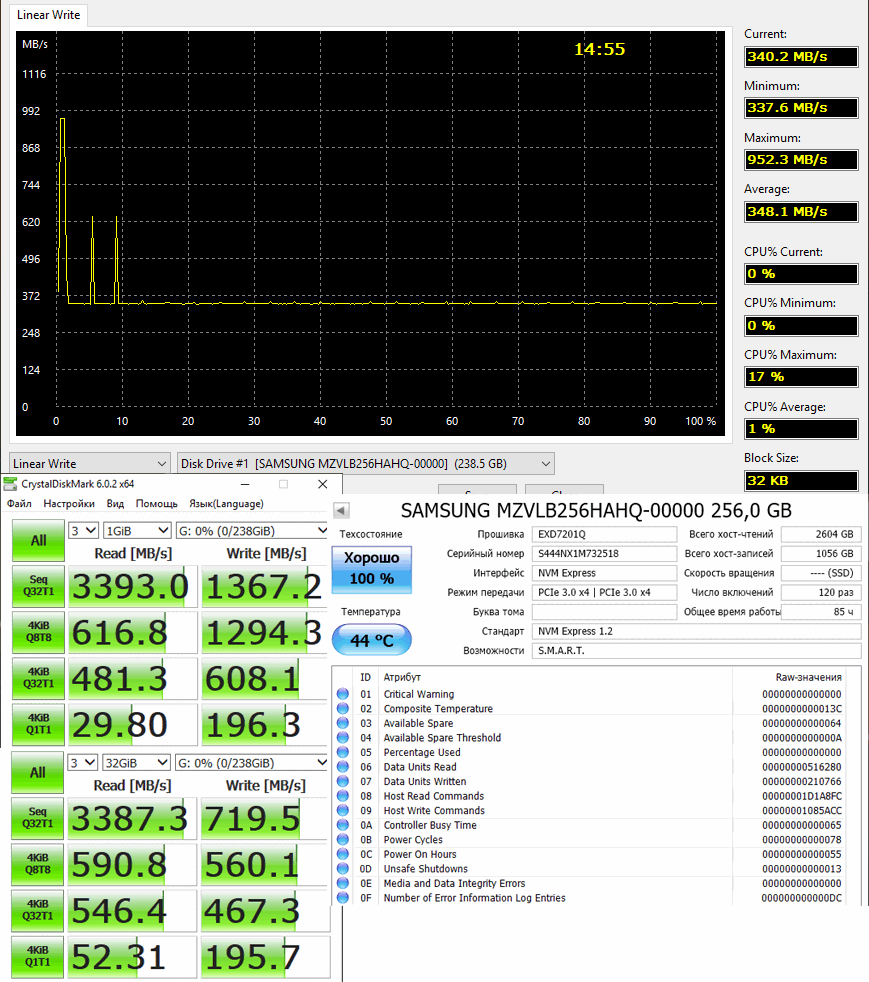Click the interface field NVM Express
The width and height of the screenshot is (869, 982).
tap(604, 573)
